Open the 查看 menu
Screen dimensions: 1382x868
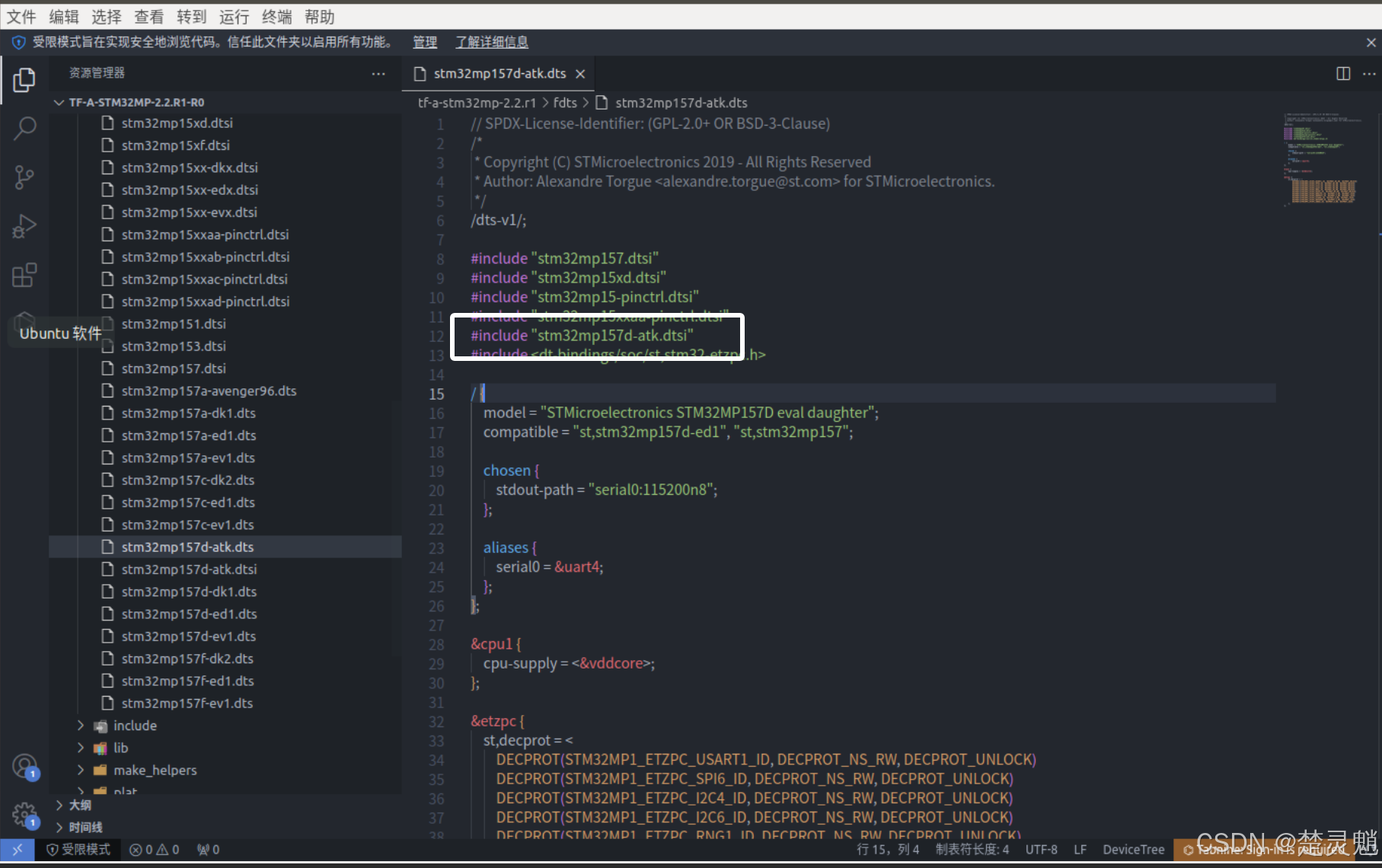point(149,17)
